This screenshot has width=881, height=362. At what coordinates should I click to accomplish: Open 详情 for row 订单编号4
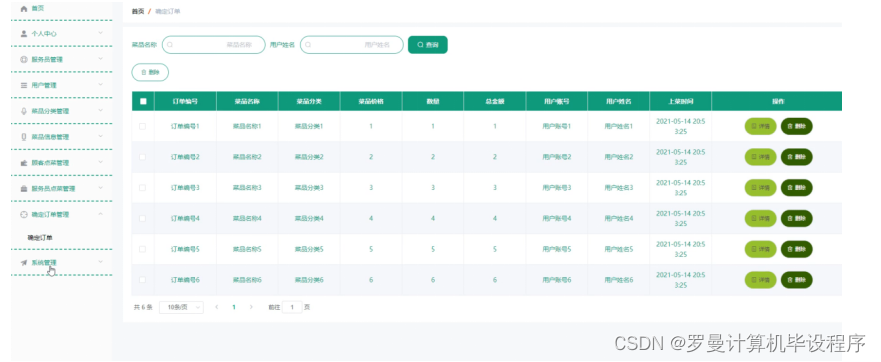tap(760, 218)
